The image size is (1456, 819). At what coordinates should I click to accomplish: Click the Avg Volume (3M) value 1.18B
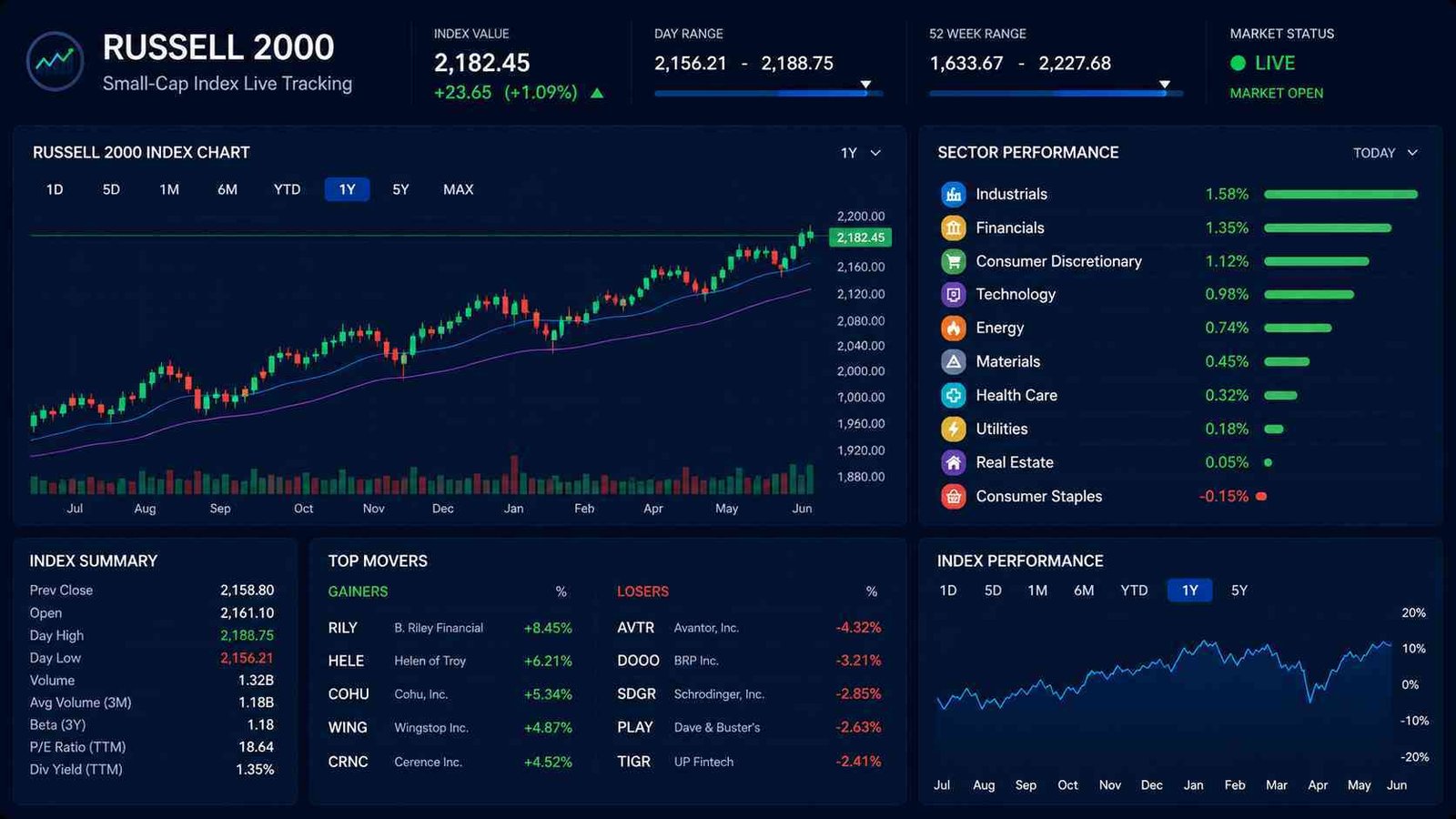pyautogui.click(x=256, y=703)
